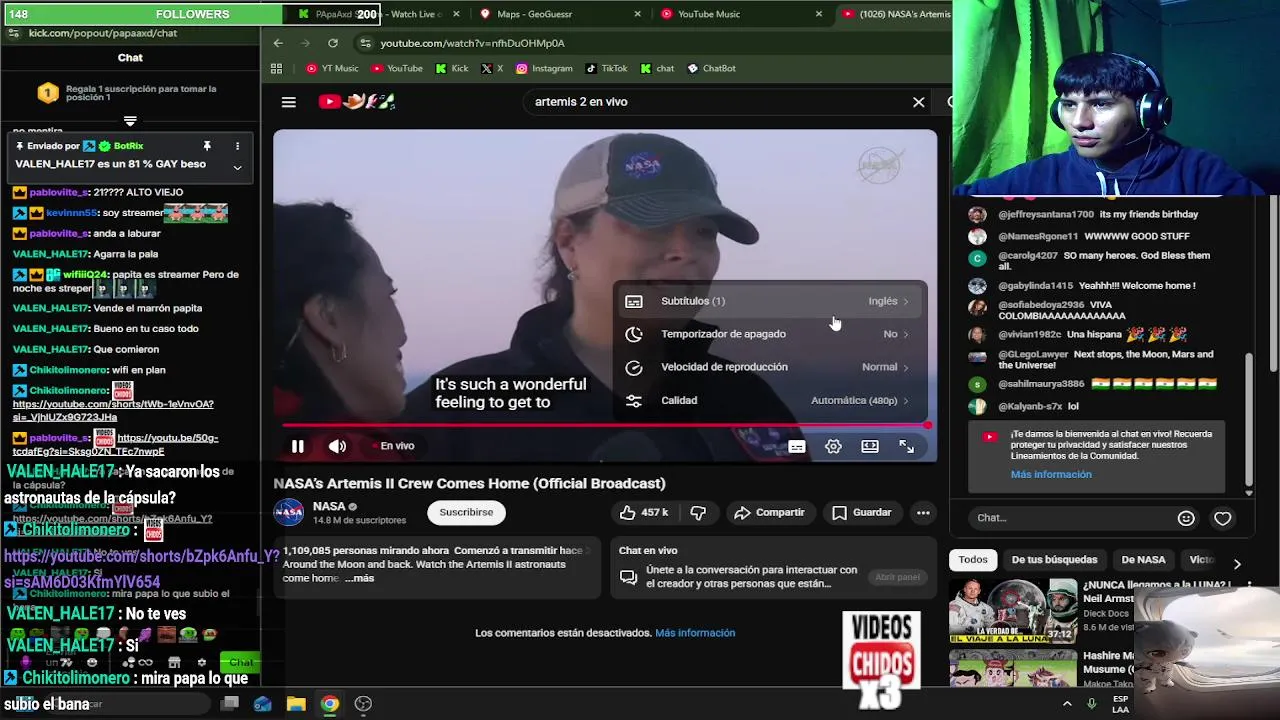Expand the 'No' chevron in sleep timer row
Image resolution: width=1280 pixels, height=720 pixels.
906,334
